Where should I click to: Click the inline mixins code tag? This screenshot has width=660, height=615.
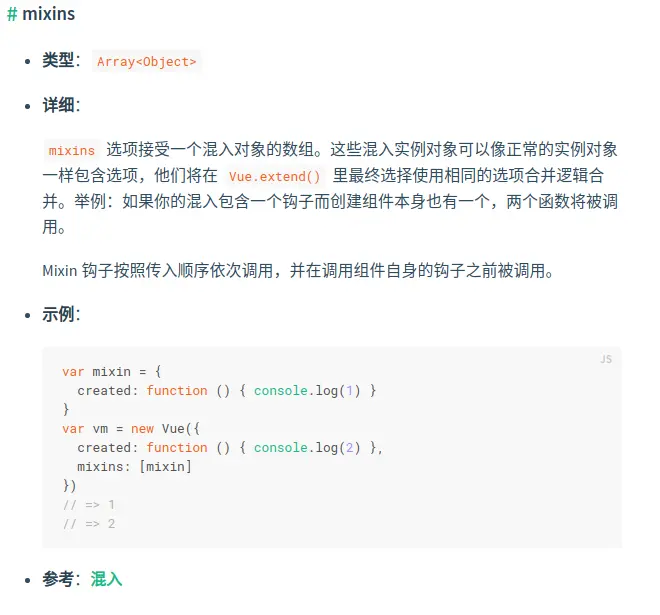click(72, 150)
